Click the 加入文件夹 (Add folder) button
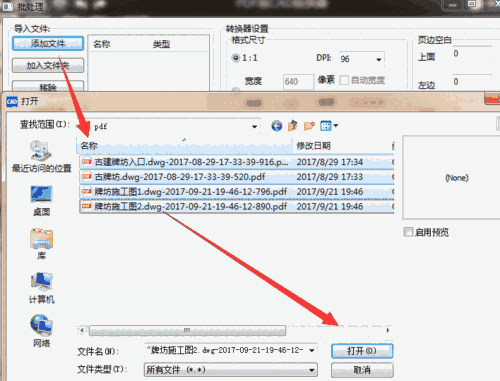This screenshot has height=381, width=500. 48,65
